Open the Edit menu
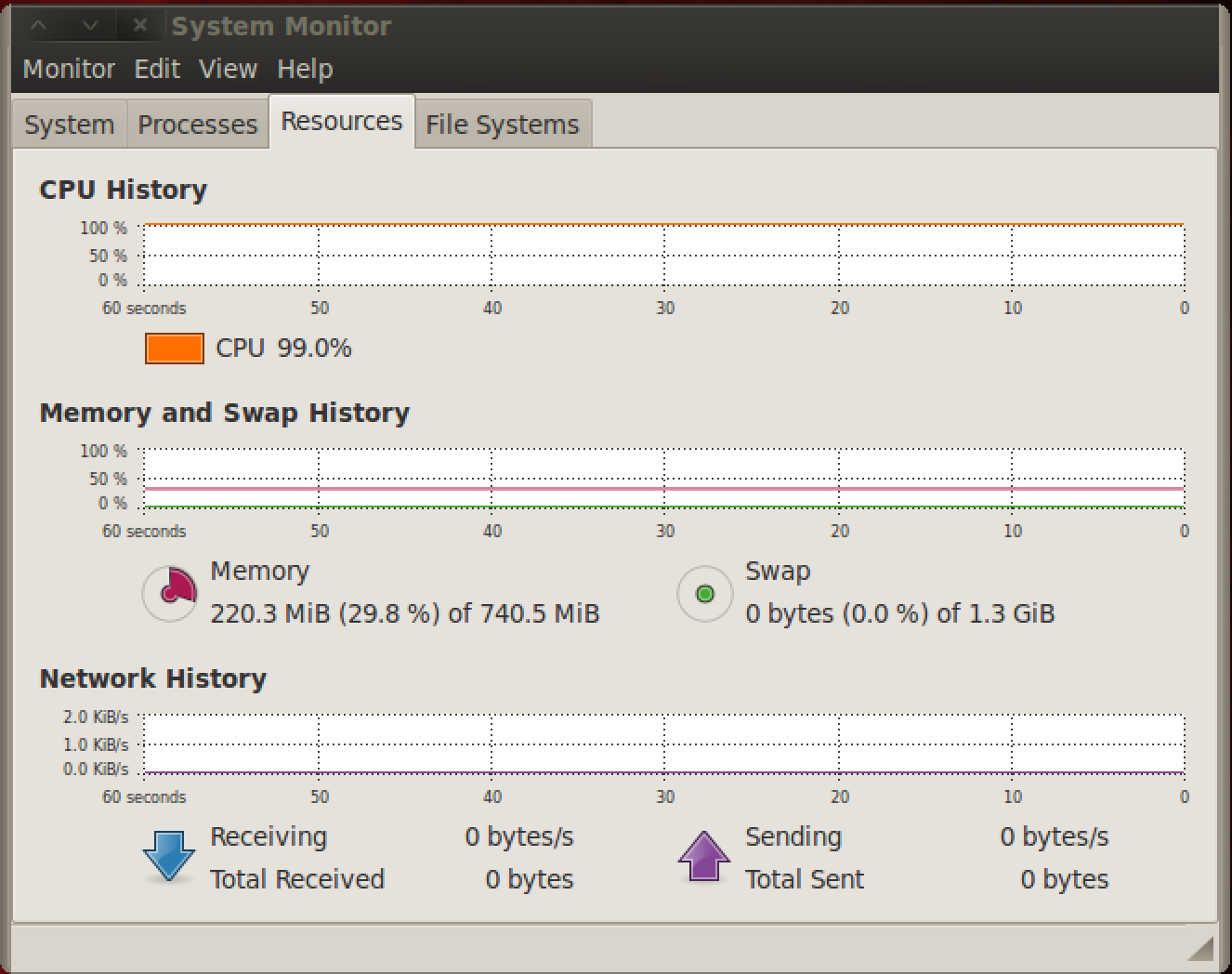This screenshot has height=974, width=1232. point(157,69)
